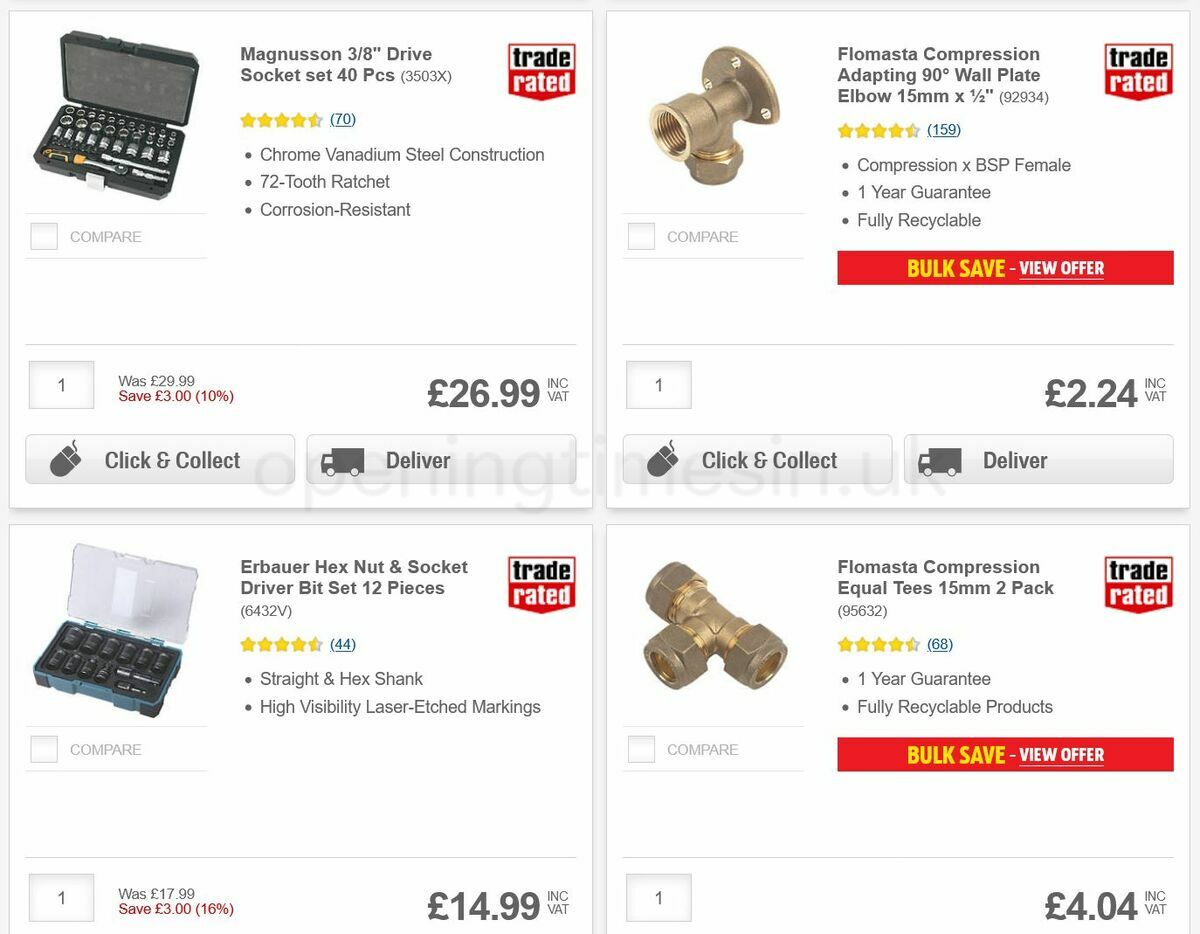Check COMPARE on the Erbauer hex bit set
Viewport: 1200px width, 934px height.
[44, 748]
